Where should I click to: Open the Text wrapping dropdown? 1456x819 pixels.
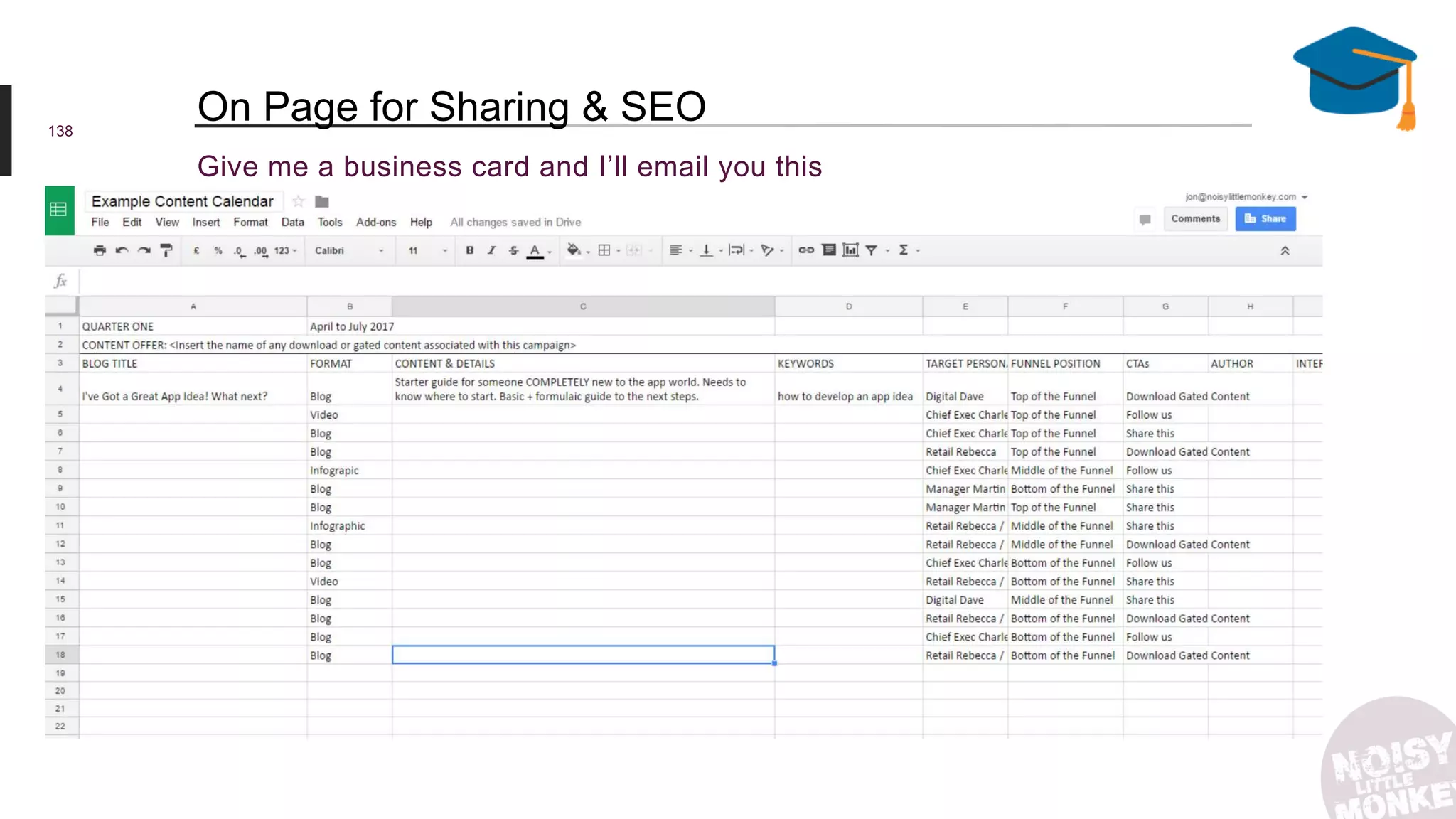coord(742,250)
